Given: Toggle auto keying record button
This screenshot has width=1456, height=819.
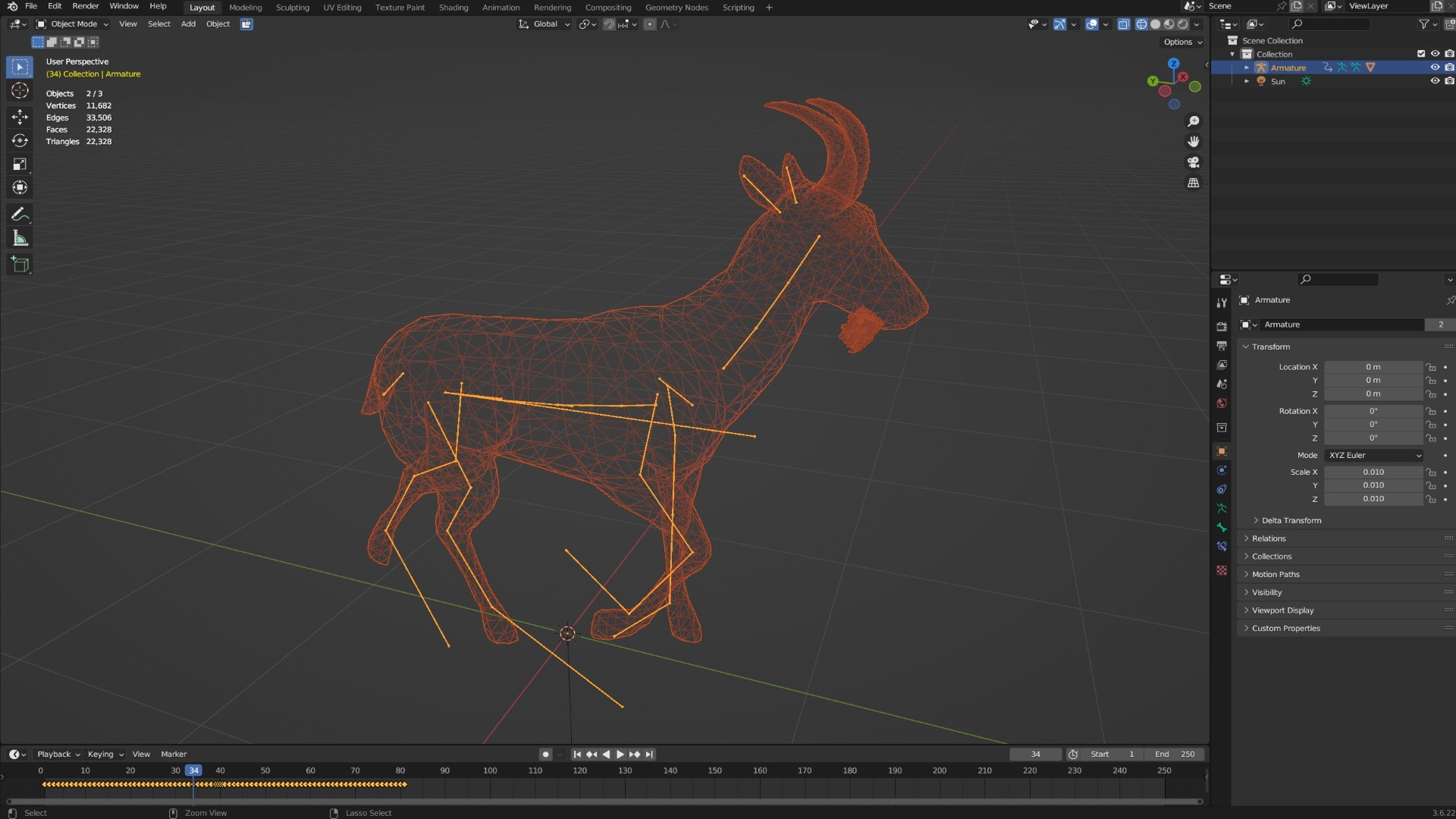Looking at the screenshot, I should [545, 755].
